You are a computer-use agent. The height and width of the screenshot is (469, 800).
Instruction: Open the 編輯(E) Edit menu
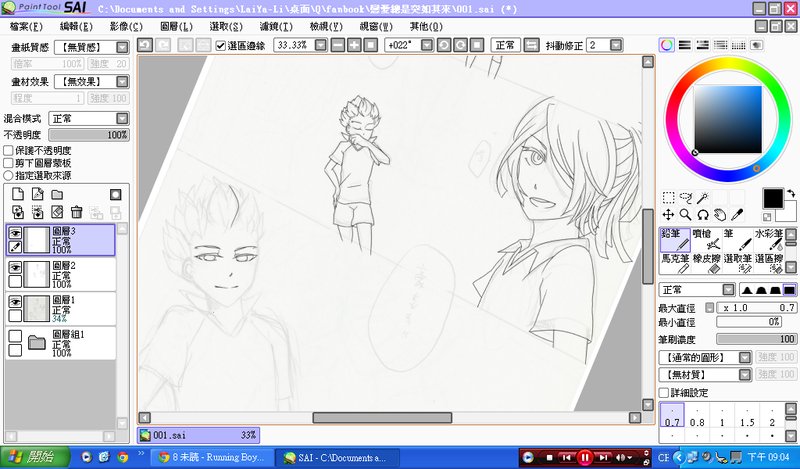pos(76,27)
